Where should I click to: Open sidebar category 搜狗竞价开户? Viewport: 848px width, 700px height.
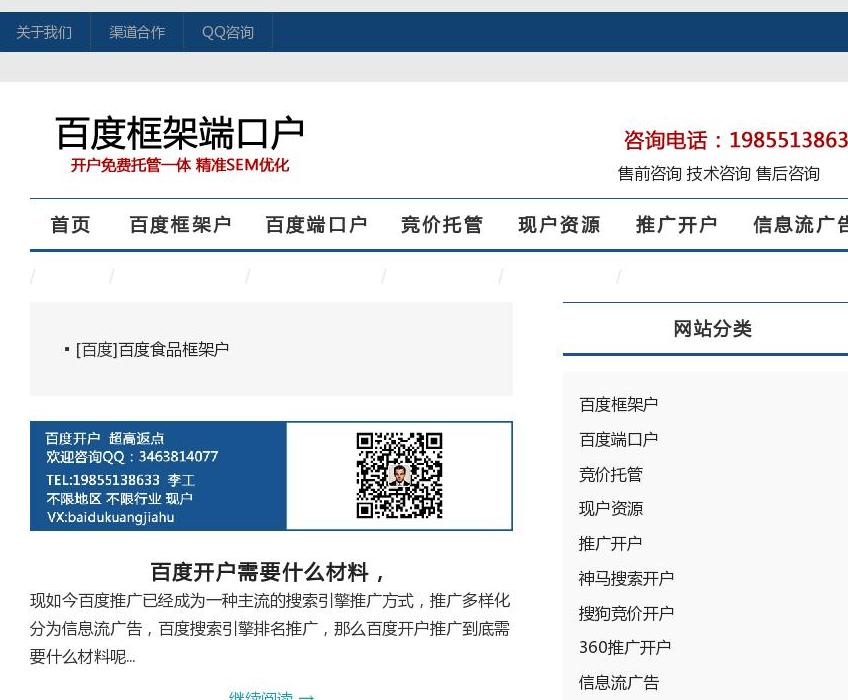pos(626,613)
